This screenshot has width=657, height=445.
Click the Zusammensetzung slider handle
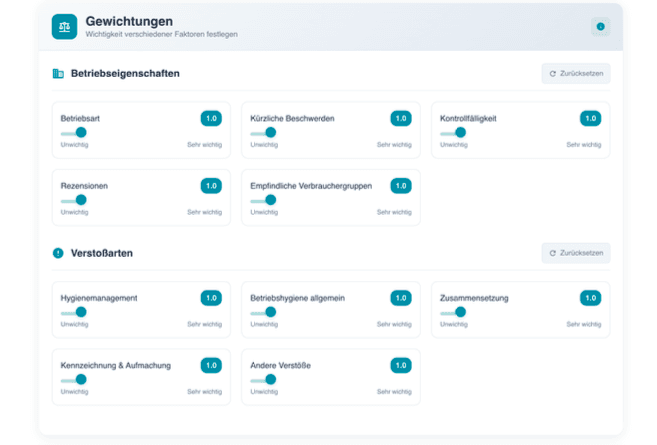pyautogui.click(x=460, y=312)
